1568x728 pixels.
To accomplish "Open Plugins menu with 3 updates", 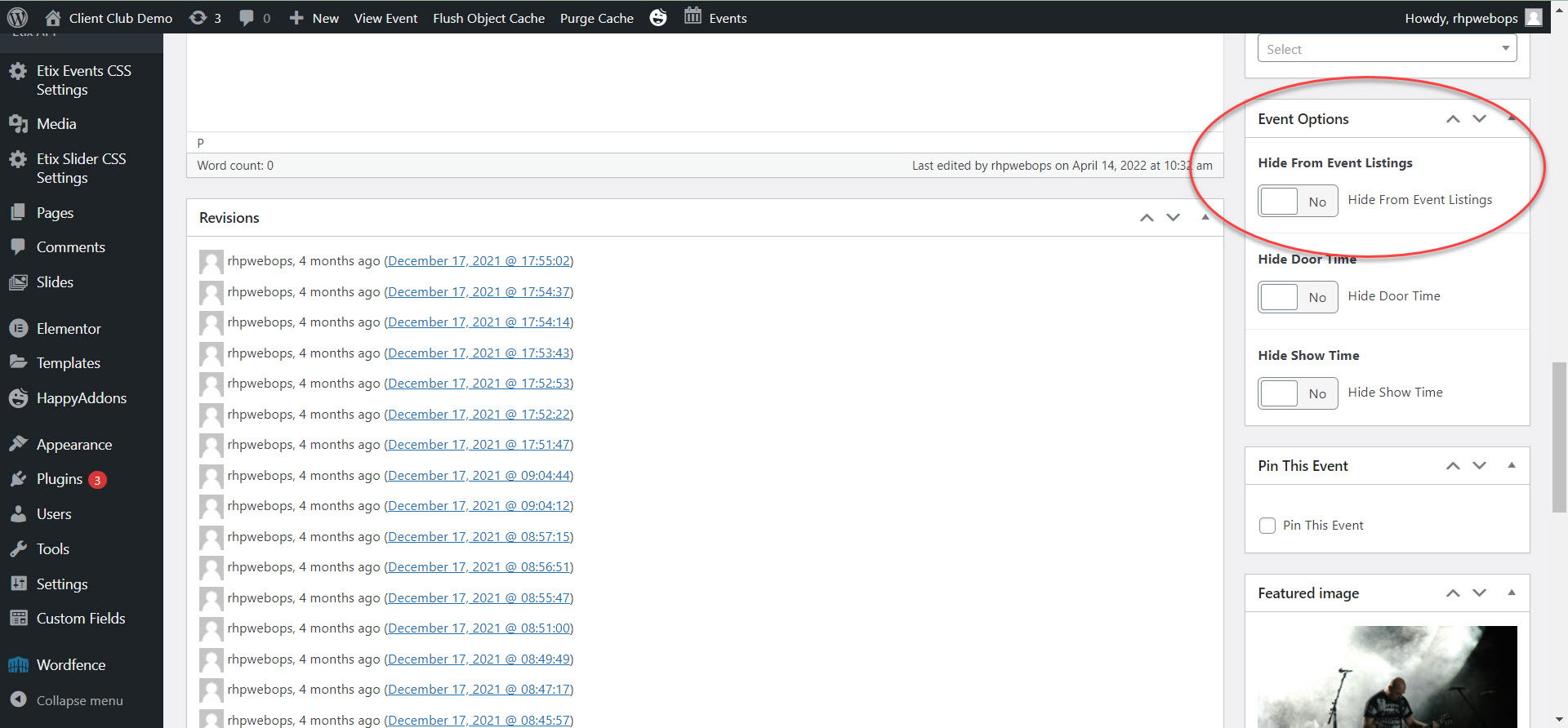I will pyautogui.click(x=60, y=479).
